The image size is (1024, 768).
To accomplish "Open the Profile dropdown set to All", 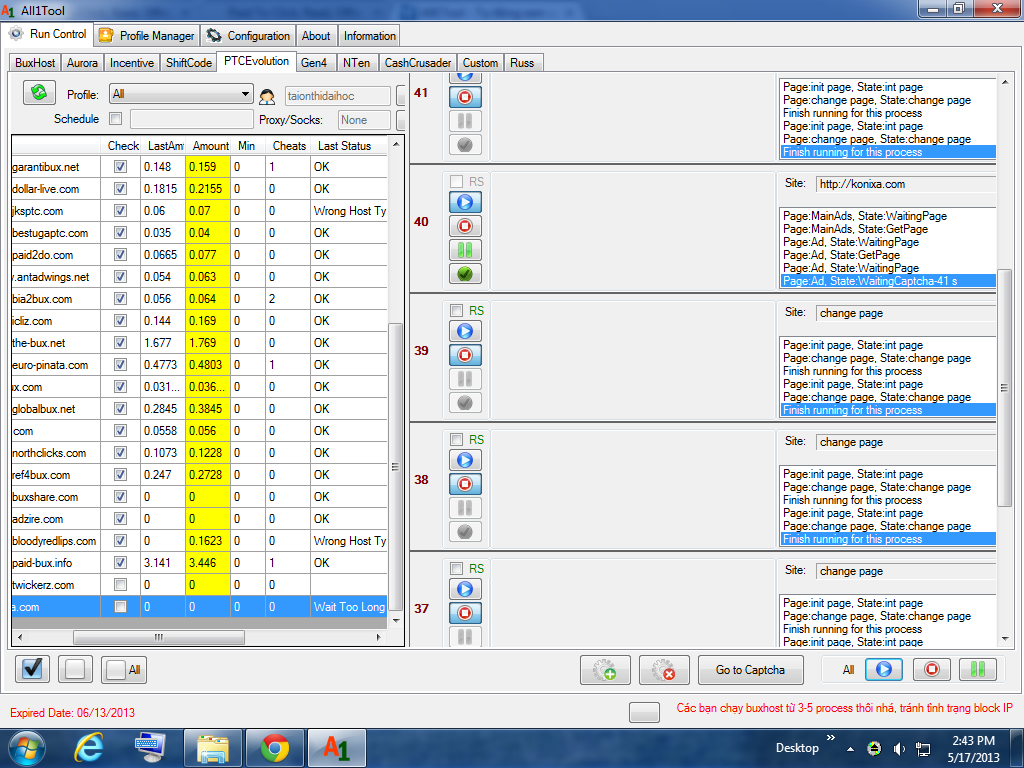I will tap(181, 94).
